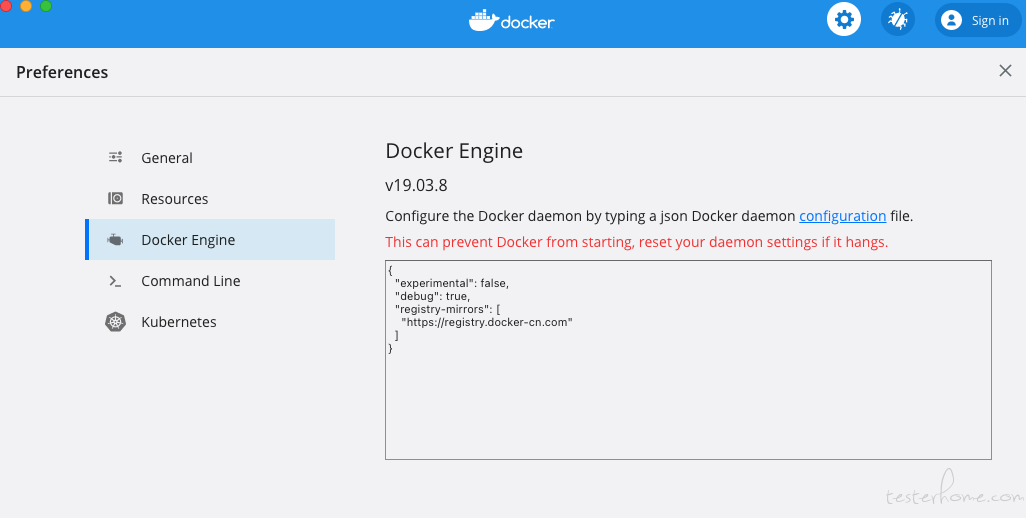The image size is (1026, 518).
Task: Place cursor on the "debug": true line
Action: (433, 296)
